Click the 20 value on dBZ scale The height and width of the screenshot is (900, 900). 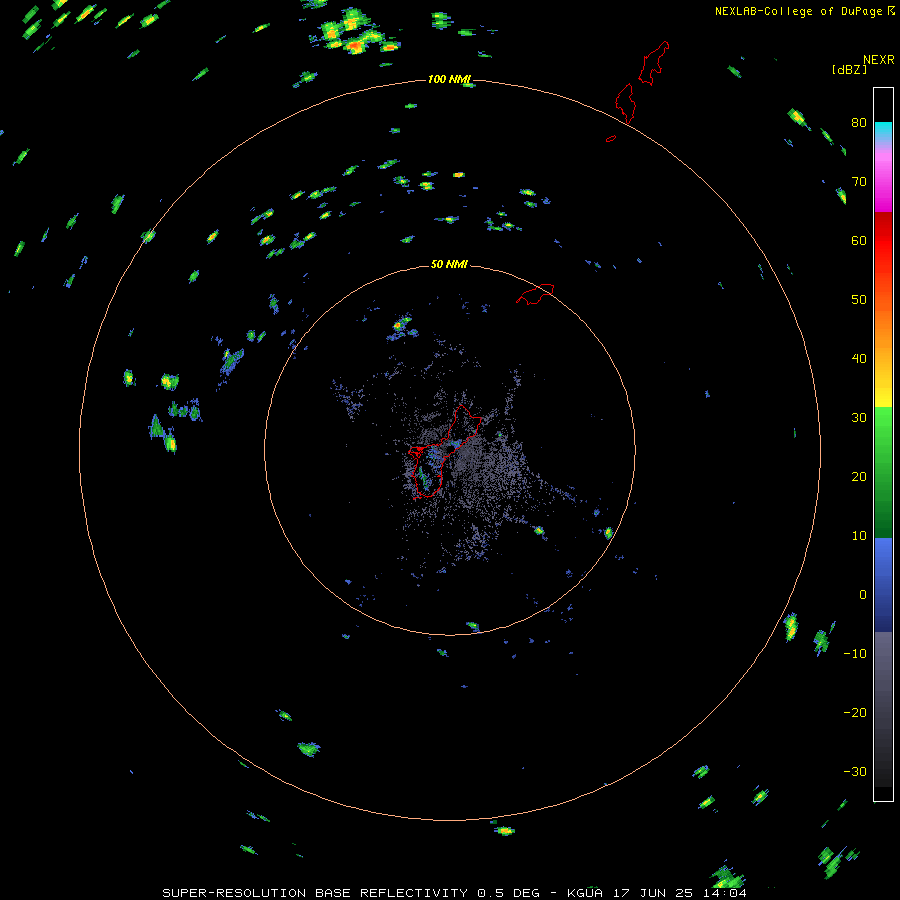click(859, 476)
